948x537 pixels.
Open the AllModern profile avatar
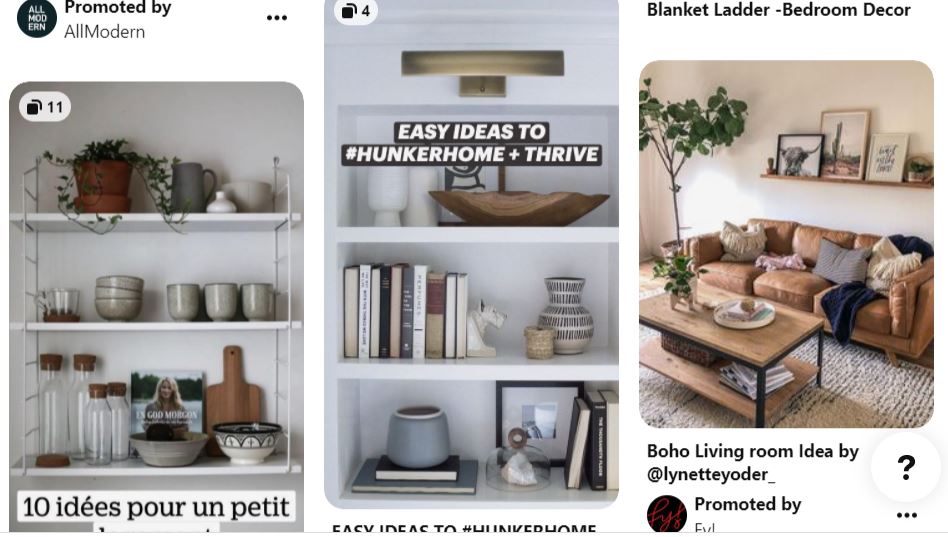coord(37,18)
